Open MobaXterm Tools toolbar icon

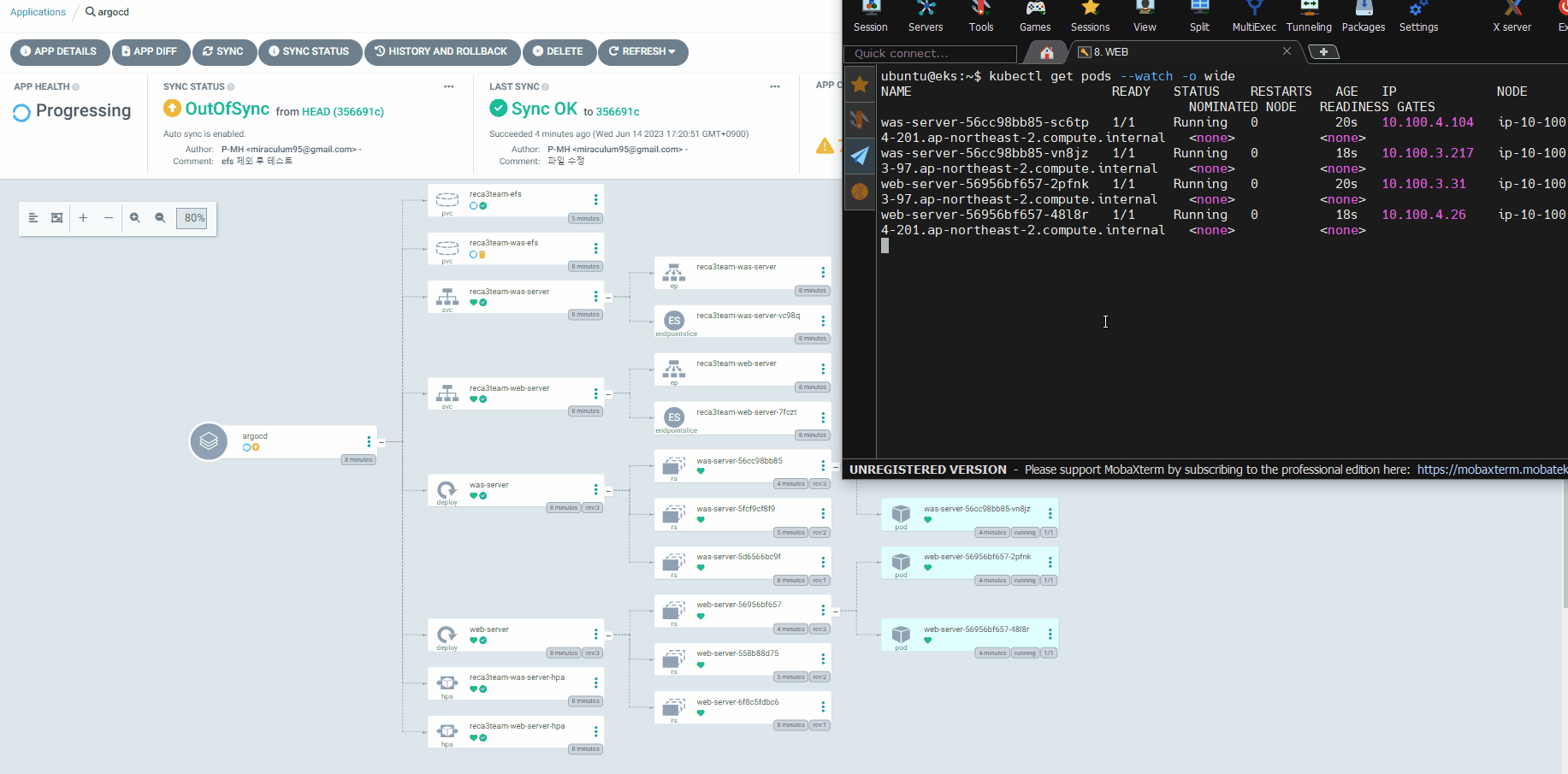tap(981, 17)
